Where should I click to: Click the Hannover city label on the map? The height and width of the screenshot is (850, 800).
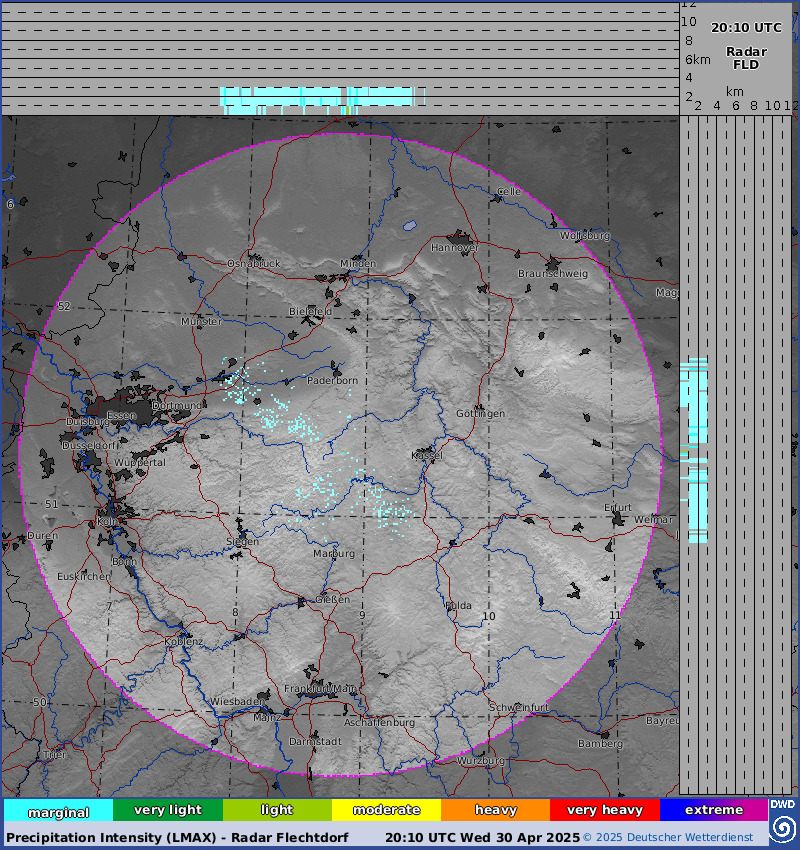click(x=455, y=247)
